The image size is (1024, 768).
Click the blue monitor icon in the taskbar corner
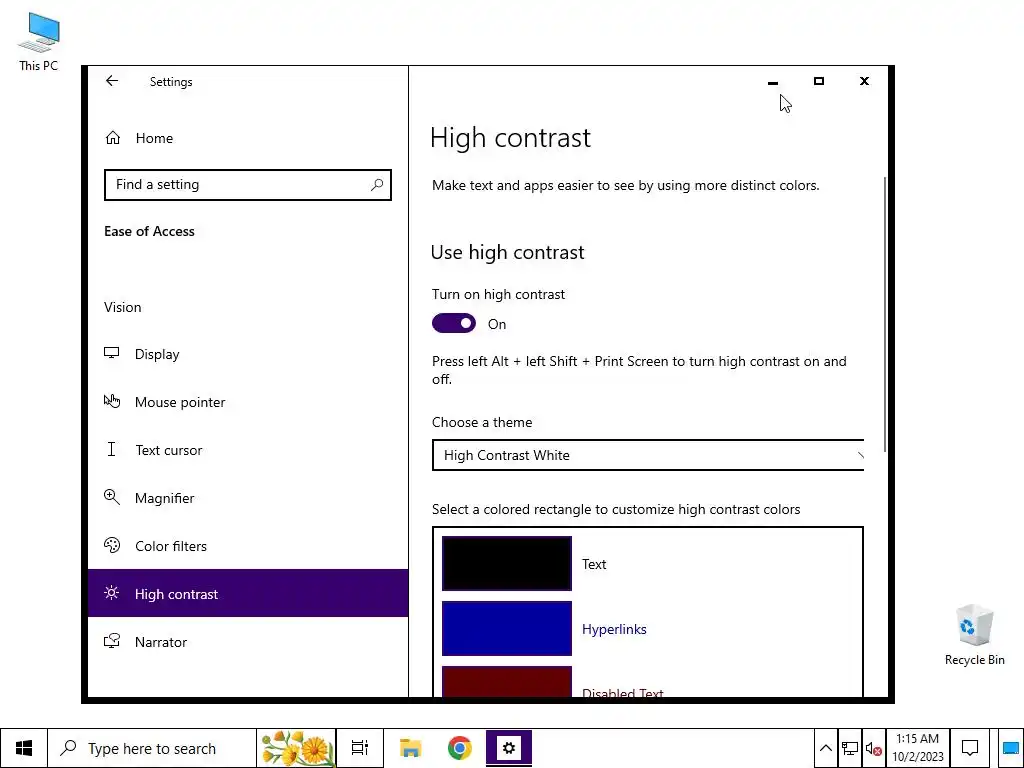coord(1011,748)
